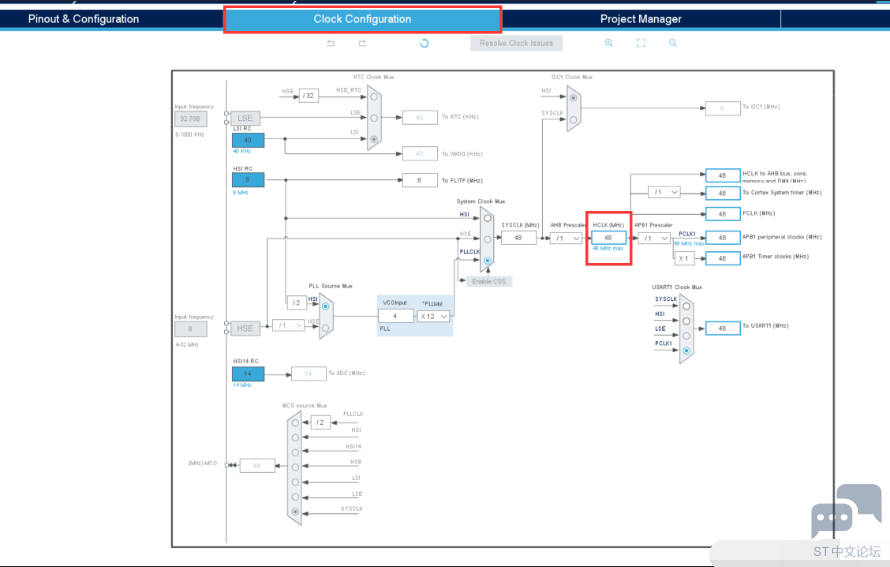Click the FCLK (MHz) value box
This screenshot has width=890, height=567.
tap(723, 214)
